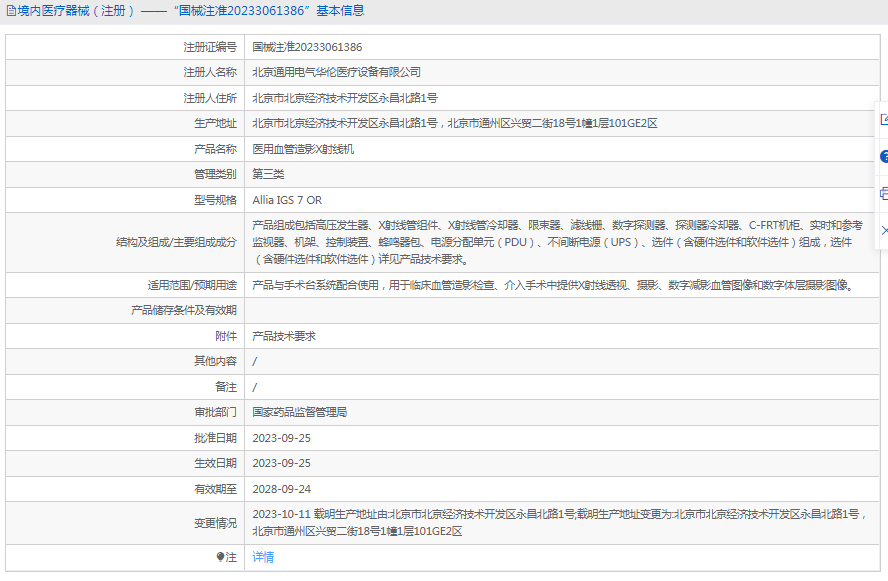Click the pencil edit icon in the side toolbar
This screenshot has height=581, width=888.
pyautogui.click(x=884, y=119)
